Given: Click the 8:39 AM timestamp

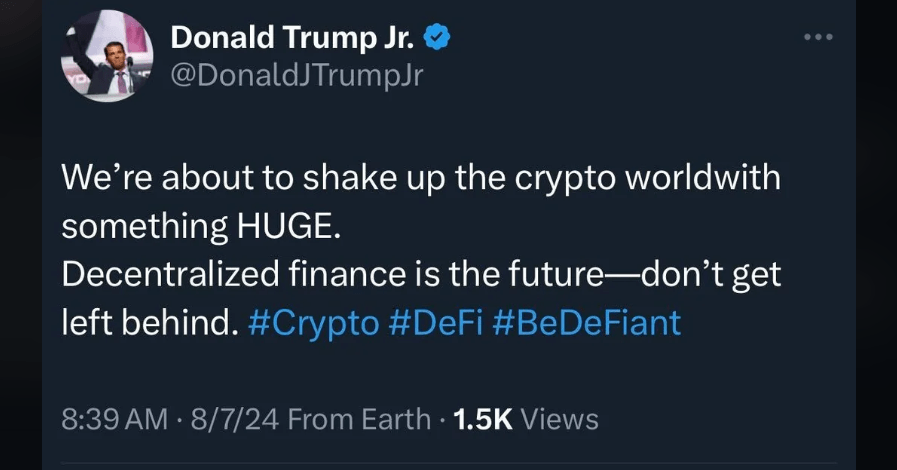Looking at the screenshot, I should 115,419.
